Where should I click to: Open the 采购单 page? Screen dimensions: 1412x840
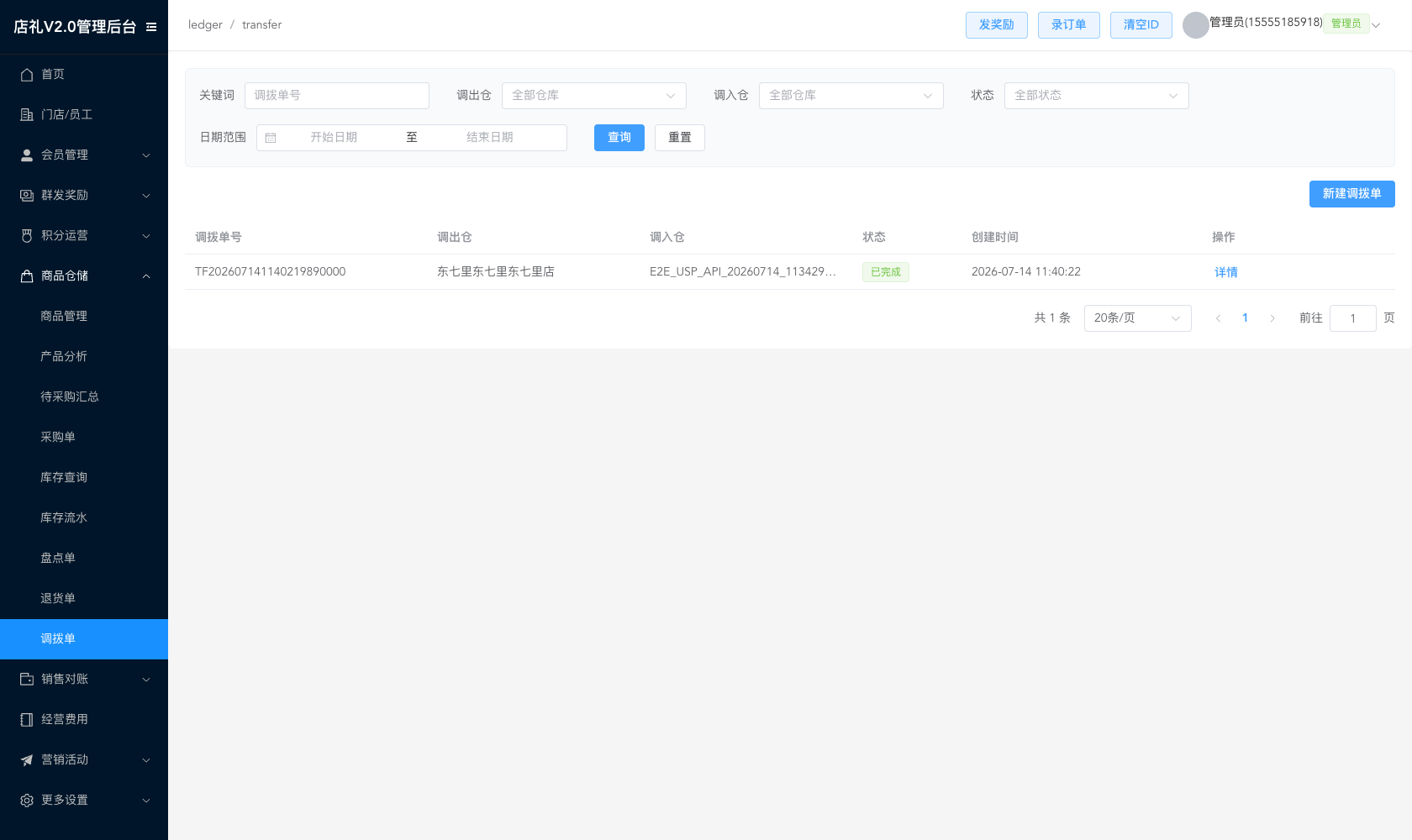pos(84,437)
